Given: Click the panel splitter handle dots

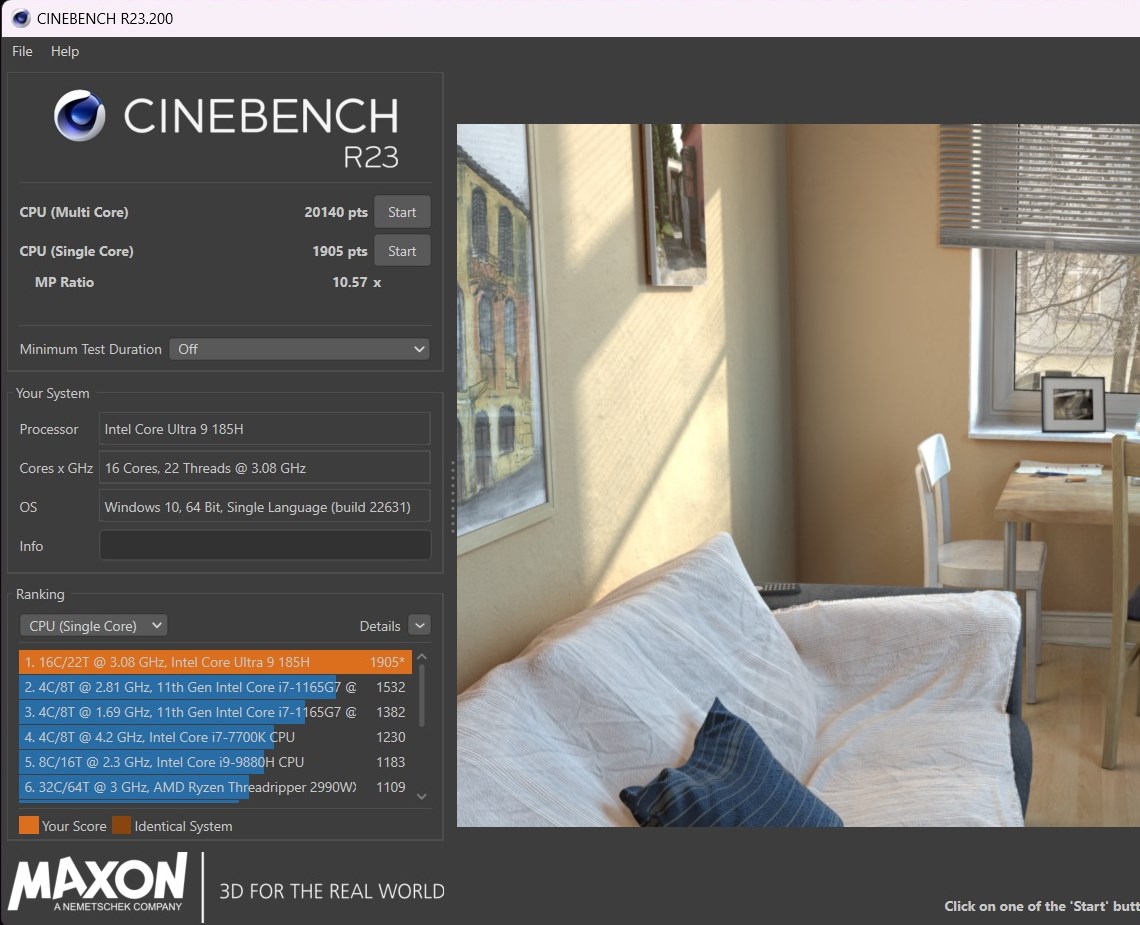Looking at the screenshot, I should tap(453, 497).
